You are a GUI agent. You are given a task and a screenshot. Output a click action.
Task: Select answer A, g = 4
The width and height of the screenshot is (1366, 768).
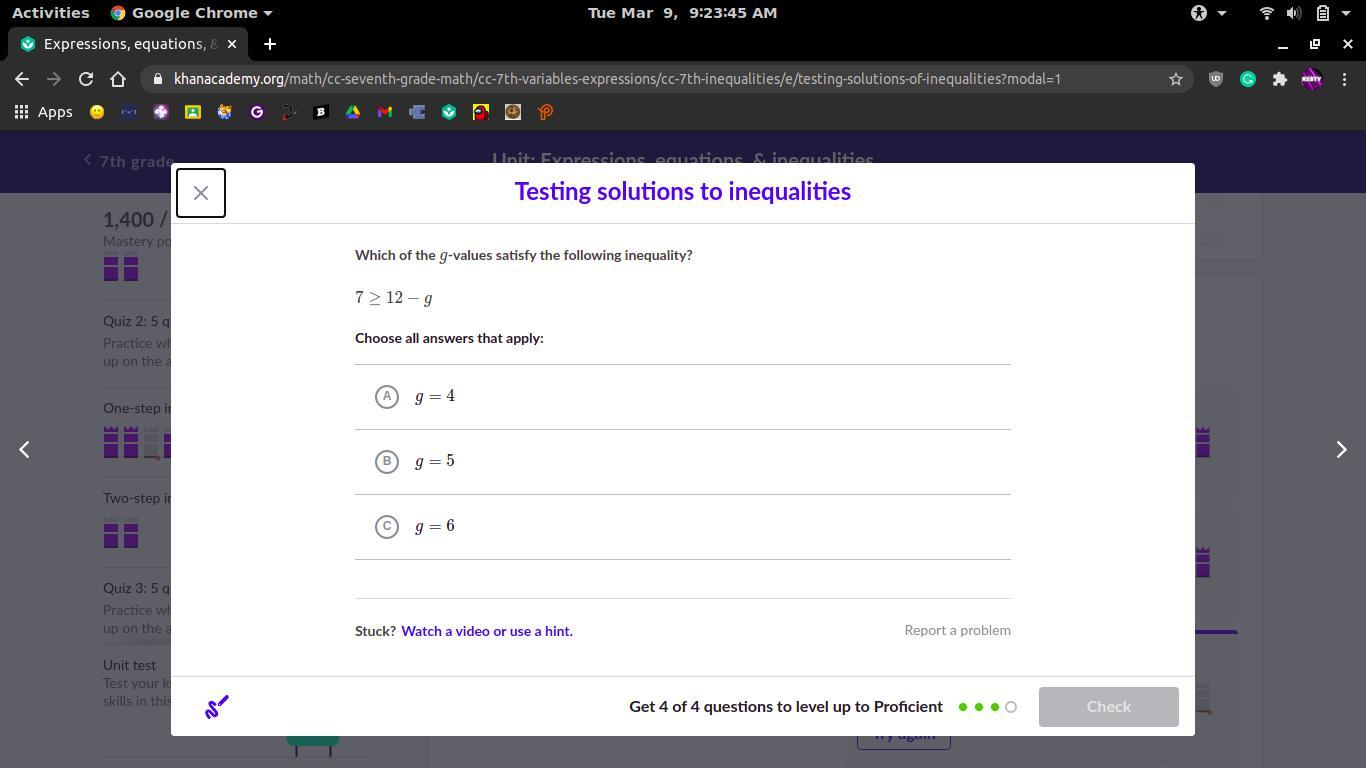683,397
